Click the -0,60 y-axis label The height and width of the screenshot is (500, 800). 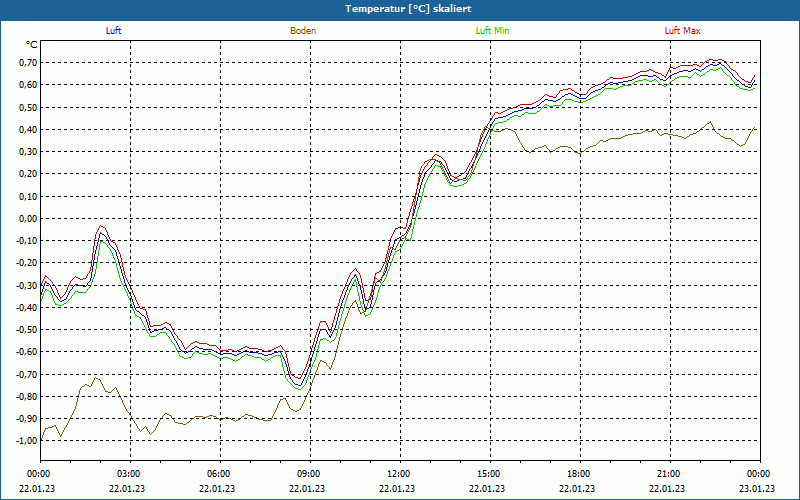click(x=27, y=352)
